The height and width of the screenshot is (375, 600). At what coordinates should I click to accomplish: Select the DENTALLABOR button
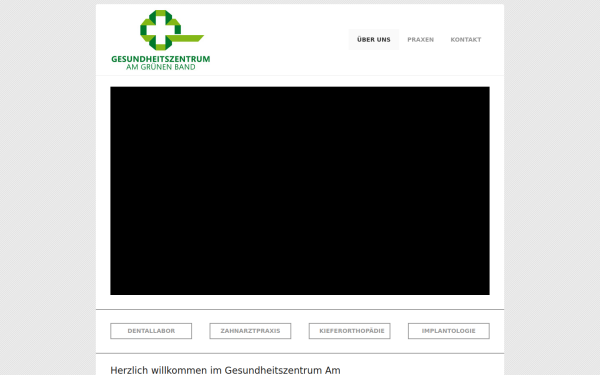coord(151,331)
